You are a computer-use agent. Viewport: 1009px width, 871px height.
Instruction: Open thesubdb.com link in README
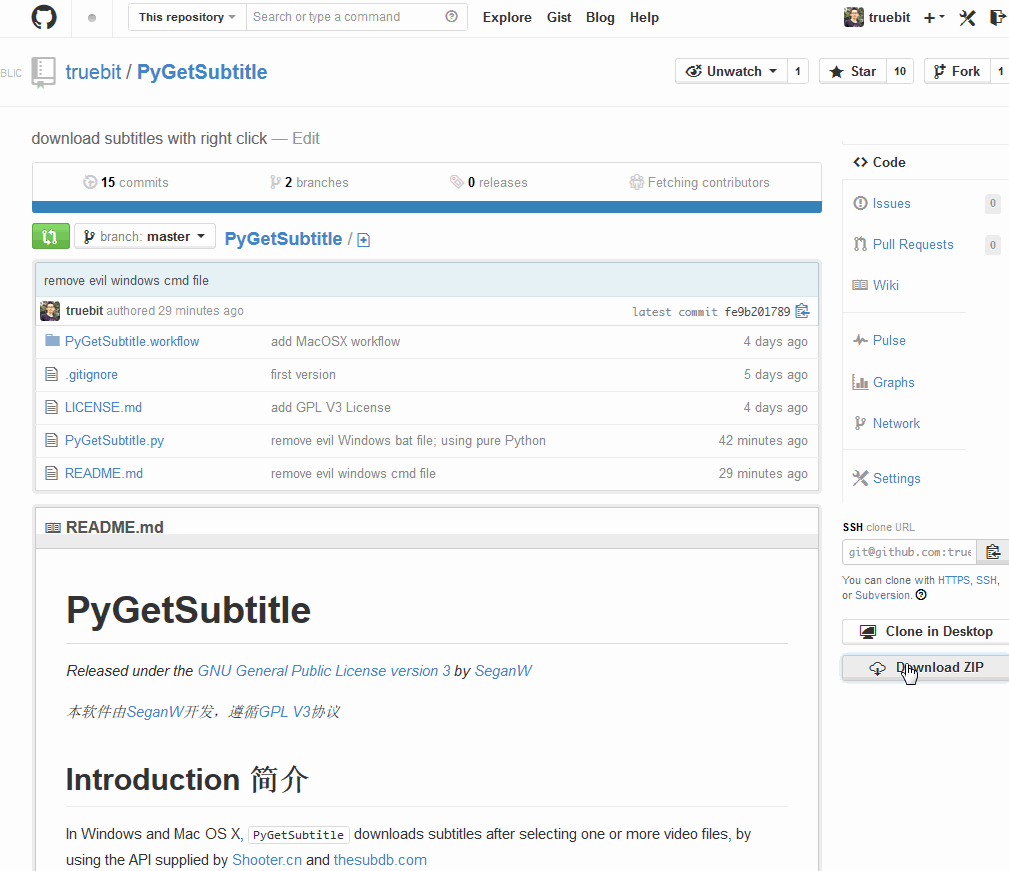pyautogui.click(x=380, y=860)
